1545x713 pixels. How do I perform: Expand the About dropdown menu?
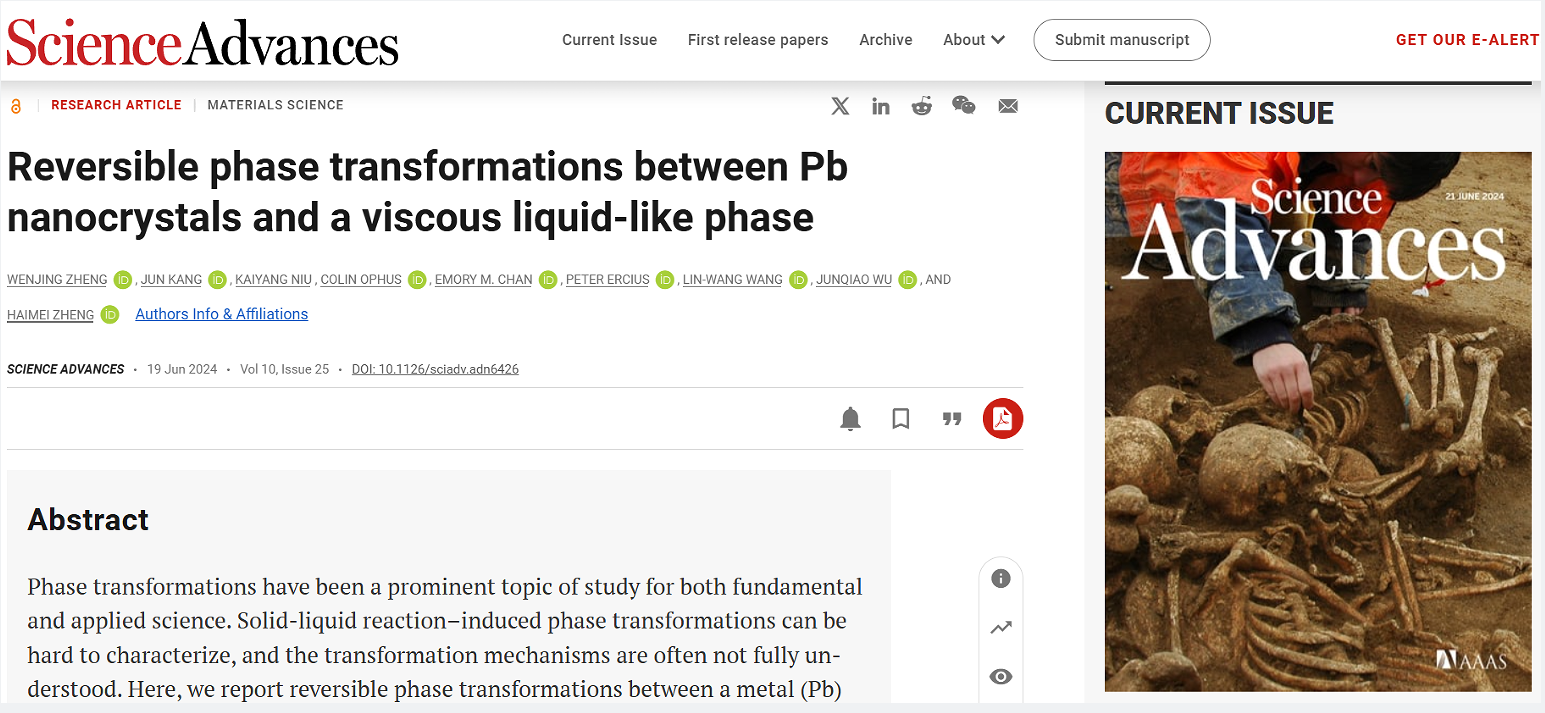pyautogui.click(x=973, y=40)
